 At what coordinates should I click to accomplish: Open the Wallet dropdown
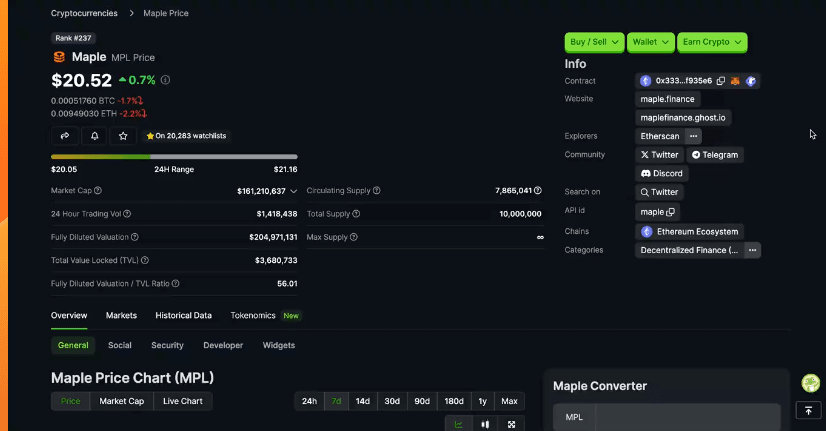(651, 42)
